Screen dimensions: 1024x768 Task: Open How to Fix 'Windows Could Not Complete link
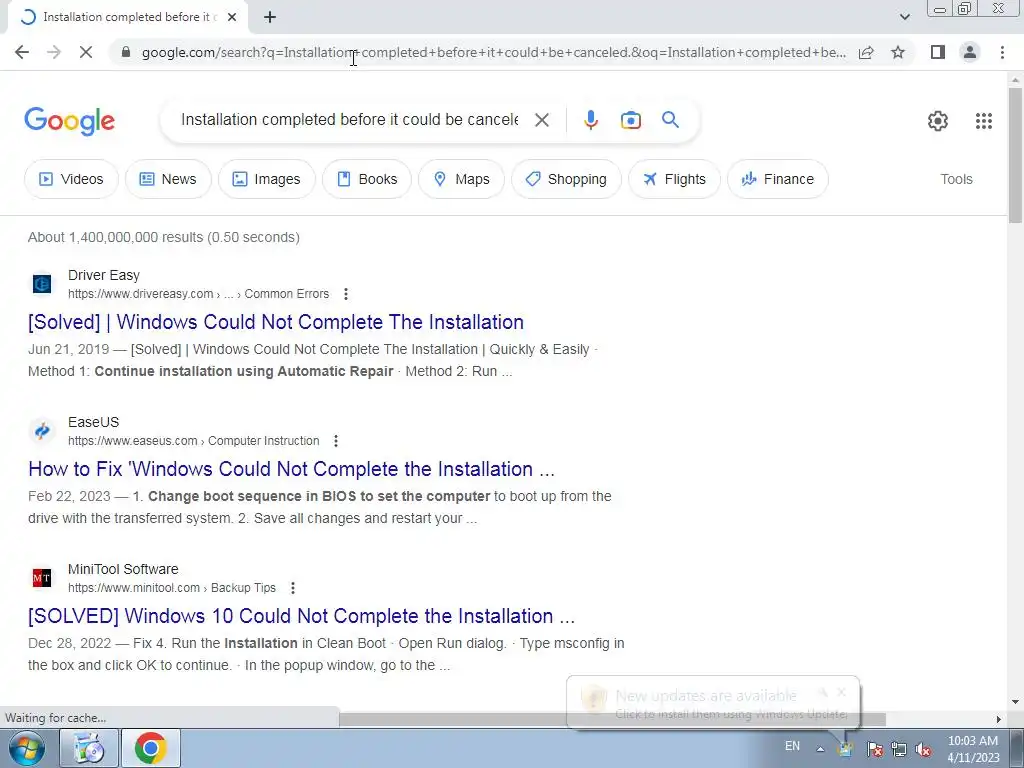[x=291, y=469]
